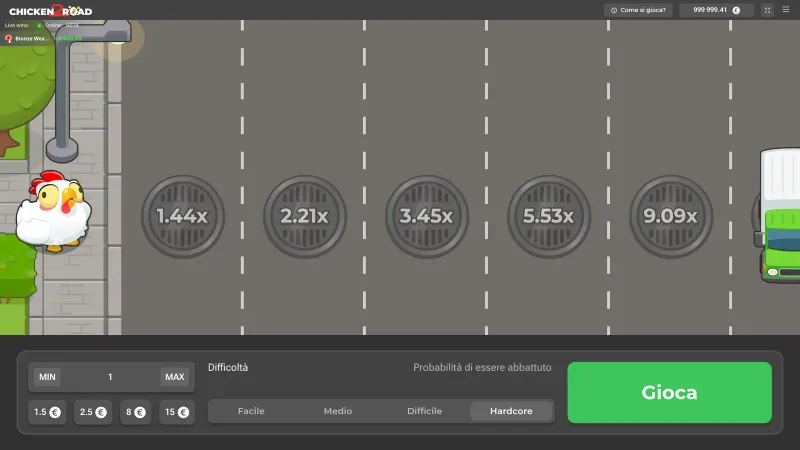Start the game with Gioca
Image resolution: width=800 pixels, height=450 pixels.
tap(669, 392)
